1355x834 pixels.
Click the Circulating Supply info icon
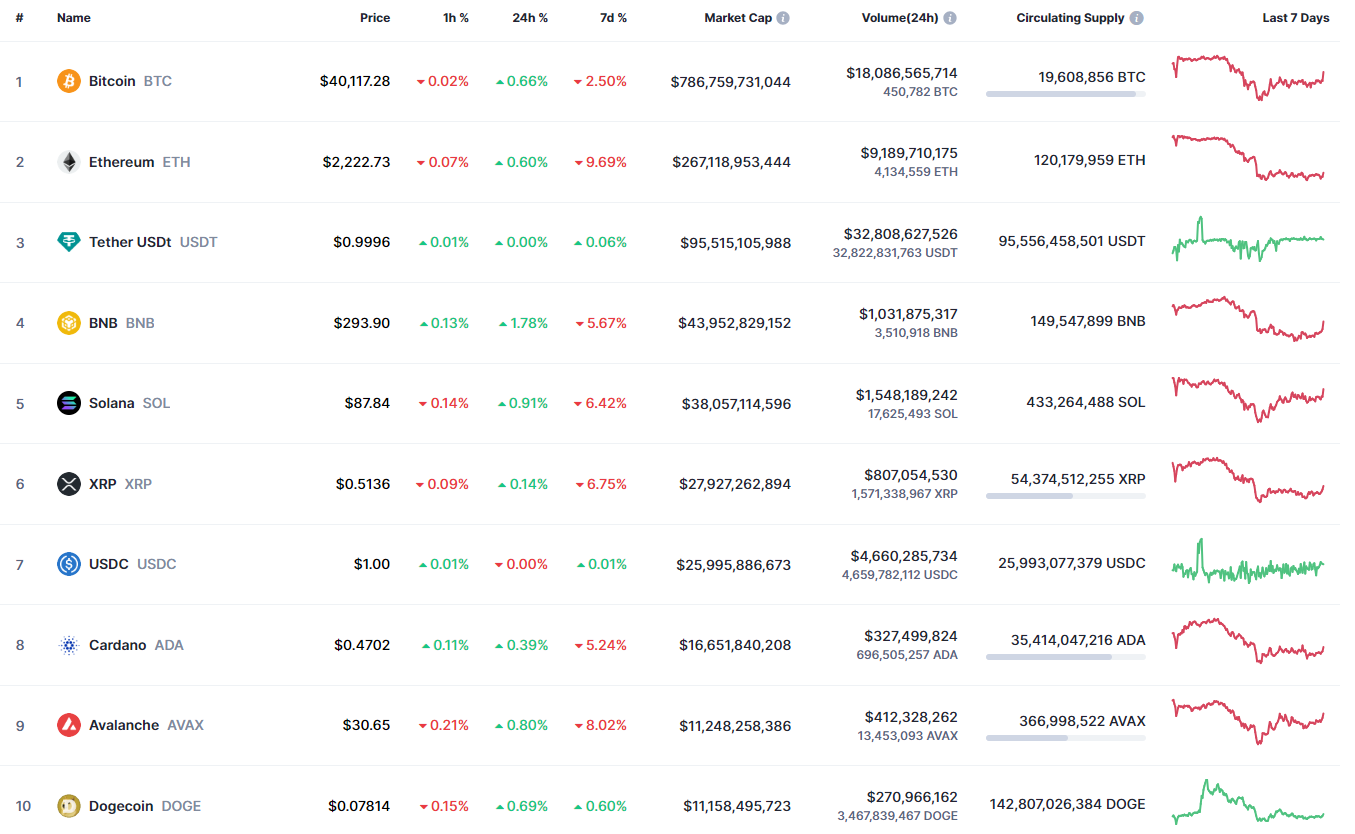click(1137, 18)
